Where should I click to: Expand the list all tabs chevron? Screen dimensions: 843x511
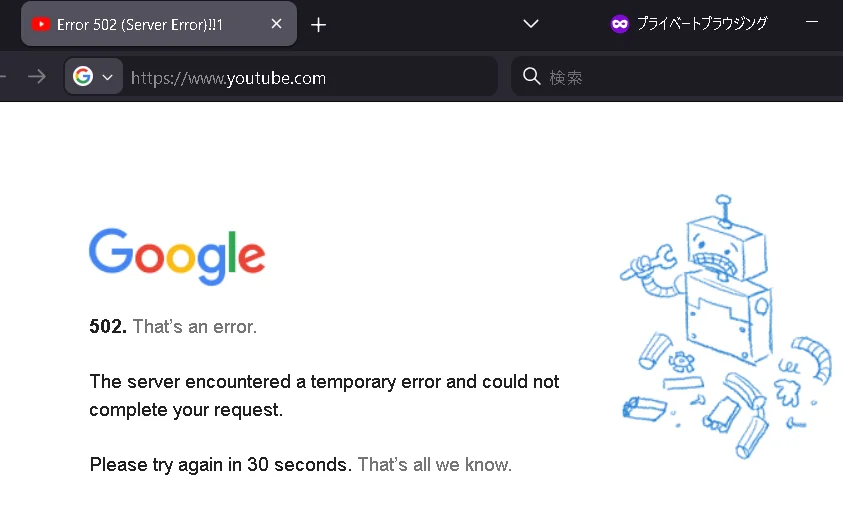[x=531, y=24]
